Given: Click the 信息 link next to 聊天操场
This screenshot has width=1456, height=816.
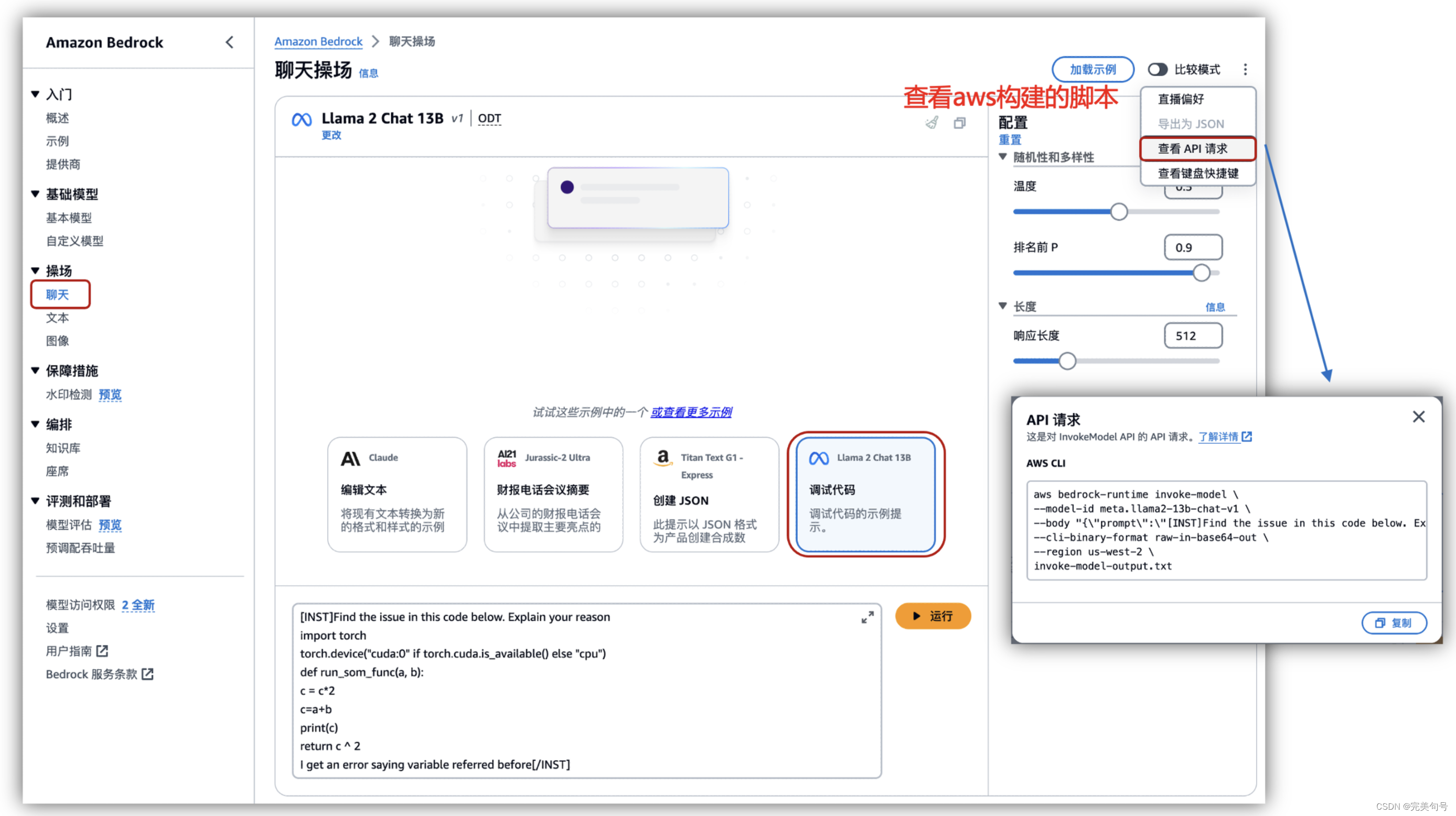Looking at the screenshot, I should [368, 73].
